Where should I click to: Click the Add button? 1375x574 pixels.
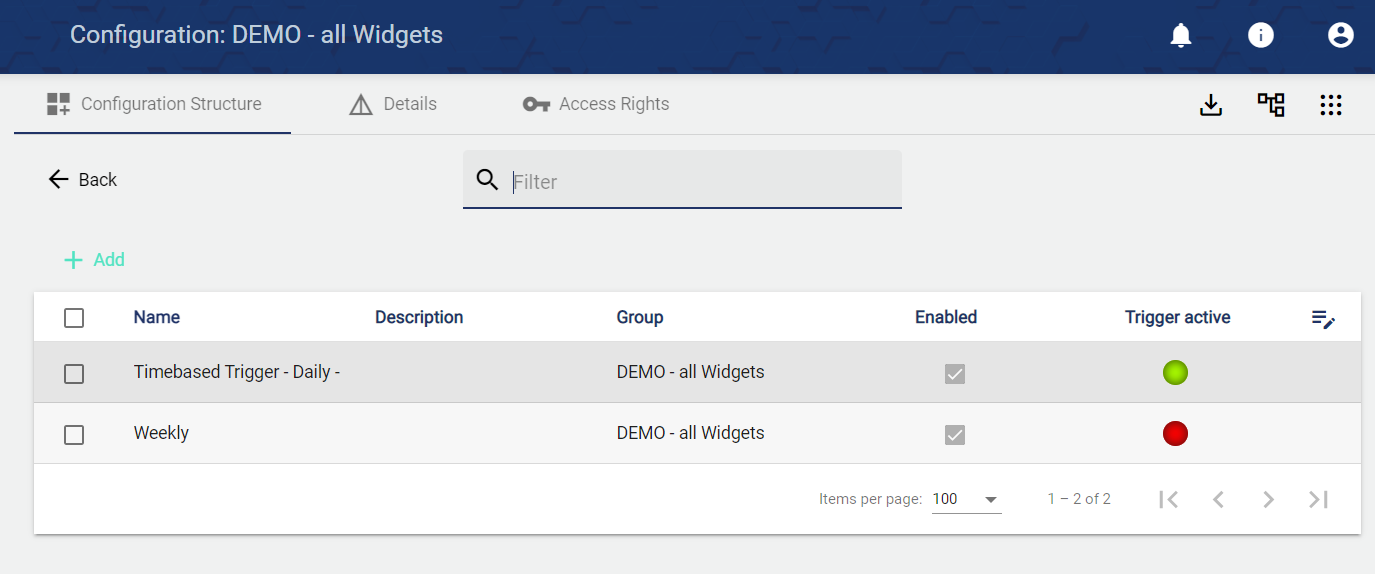click(x=95, y=260)
